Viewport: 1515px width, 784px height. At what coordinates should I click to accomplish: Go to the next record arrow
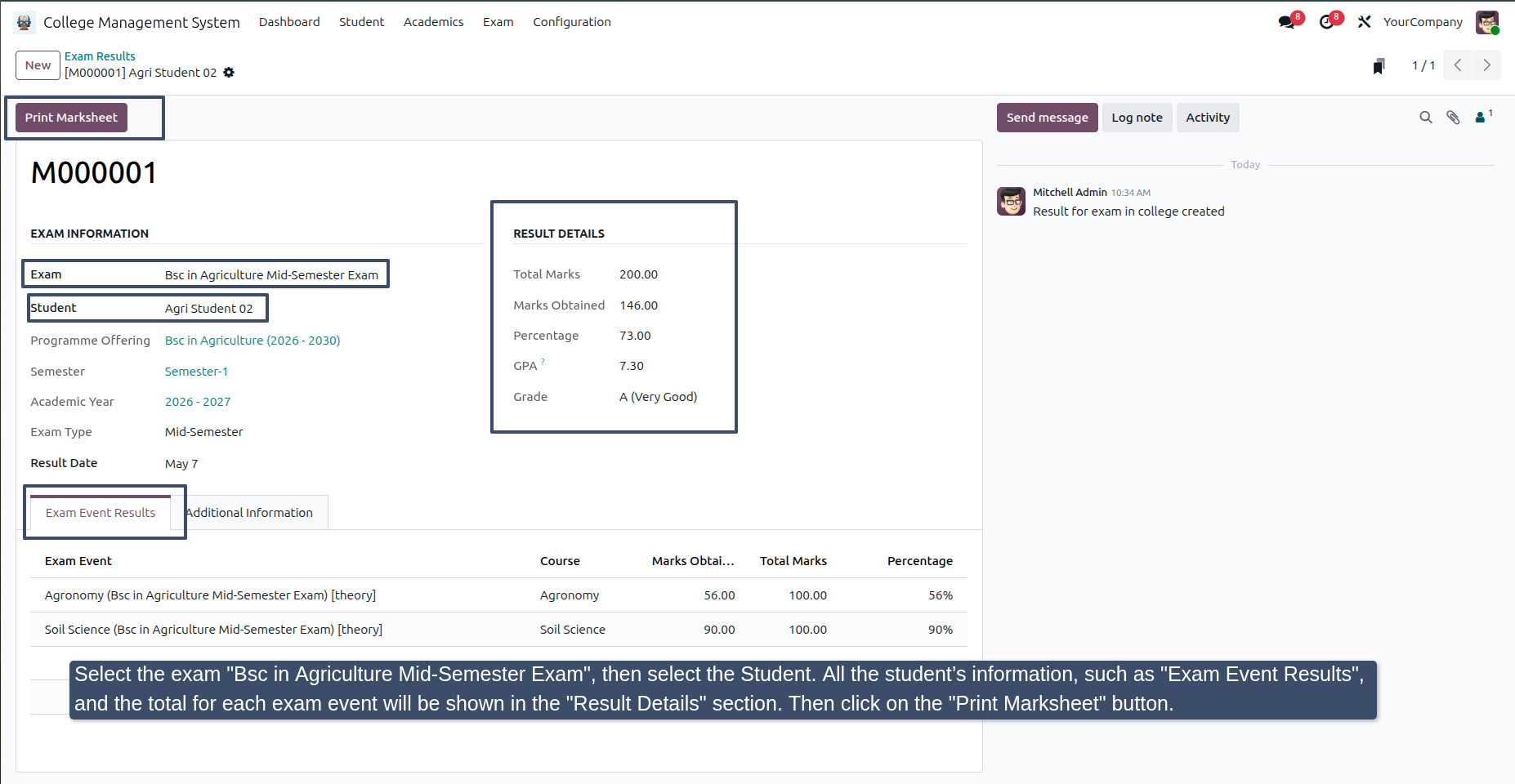1487,65
